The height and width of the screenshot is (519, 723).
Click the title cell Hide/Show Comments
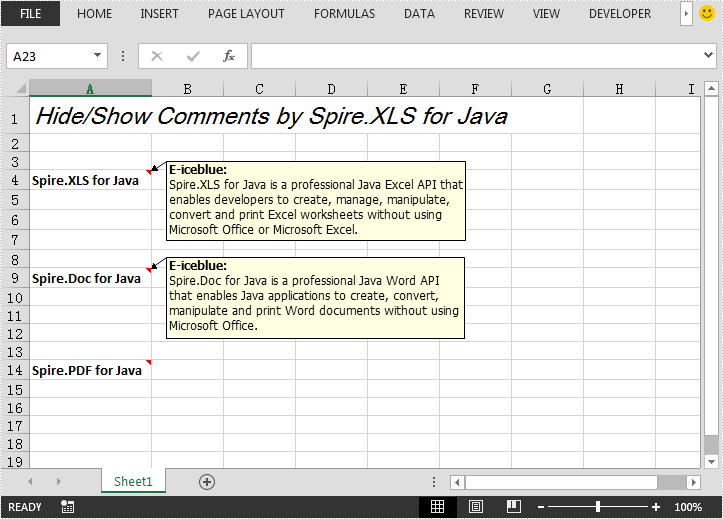271,116
